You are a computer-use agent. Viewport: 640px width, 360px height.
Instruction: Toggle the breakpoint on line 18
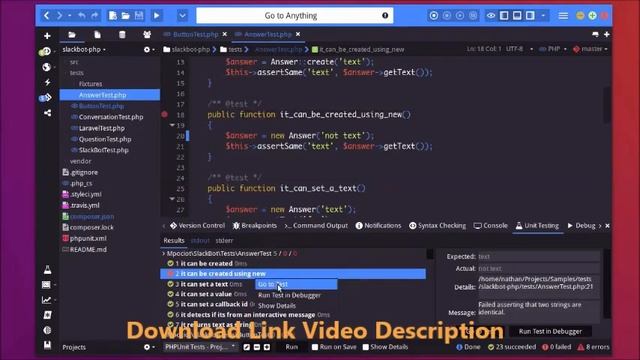pyautogui.click(x=164, y=115)
